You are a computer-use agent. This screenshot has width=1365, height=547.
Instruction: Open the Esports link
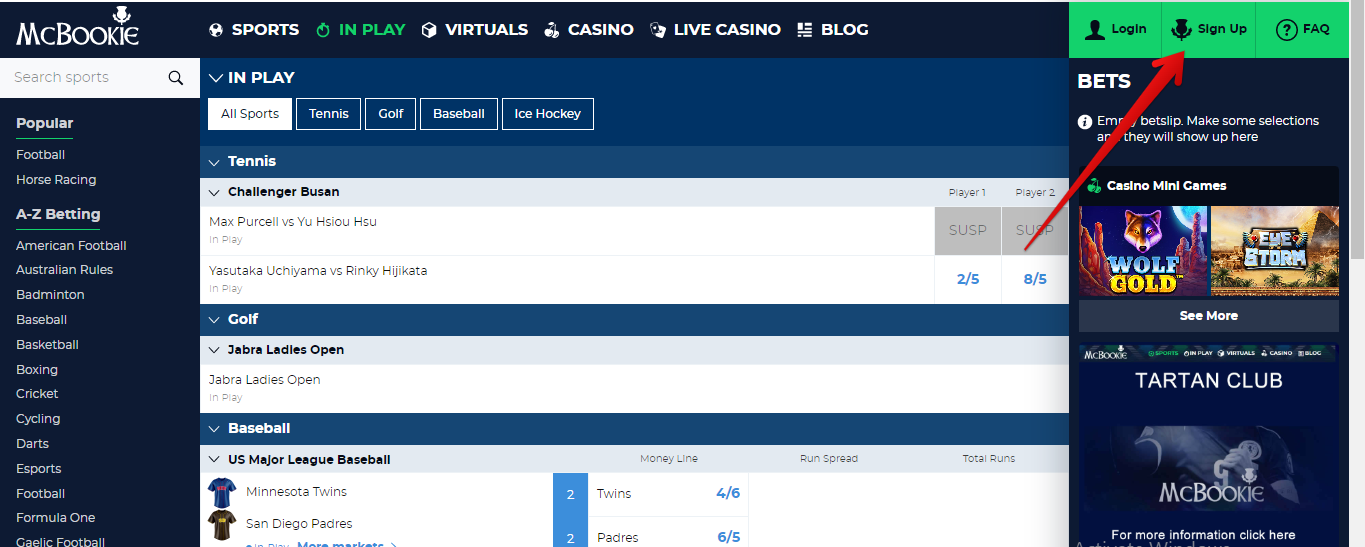point(39,469)
